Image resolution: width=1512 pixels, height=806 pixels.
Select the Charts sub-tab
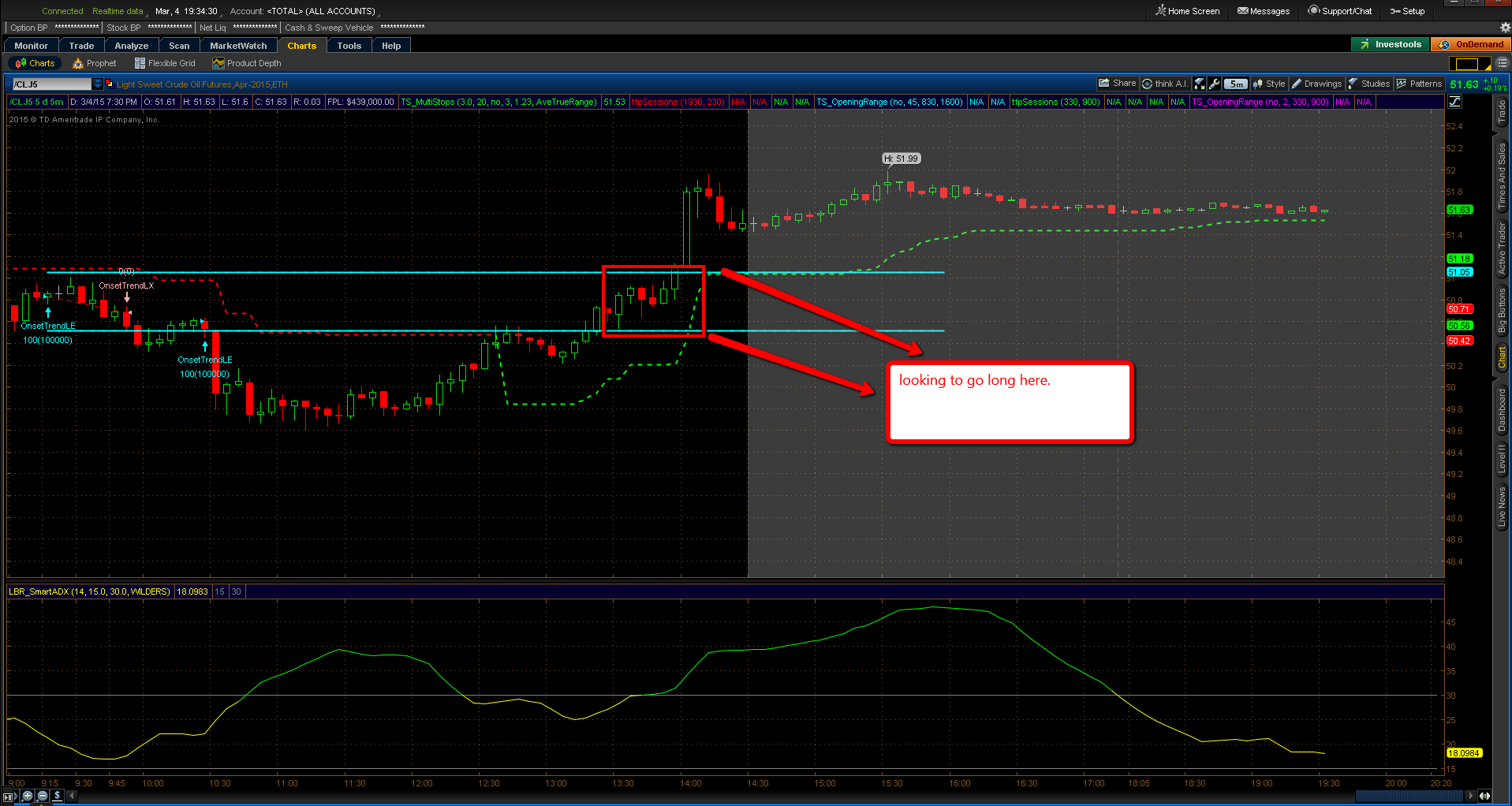point(34,63)
